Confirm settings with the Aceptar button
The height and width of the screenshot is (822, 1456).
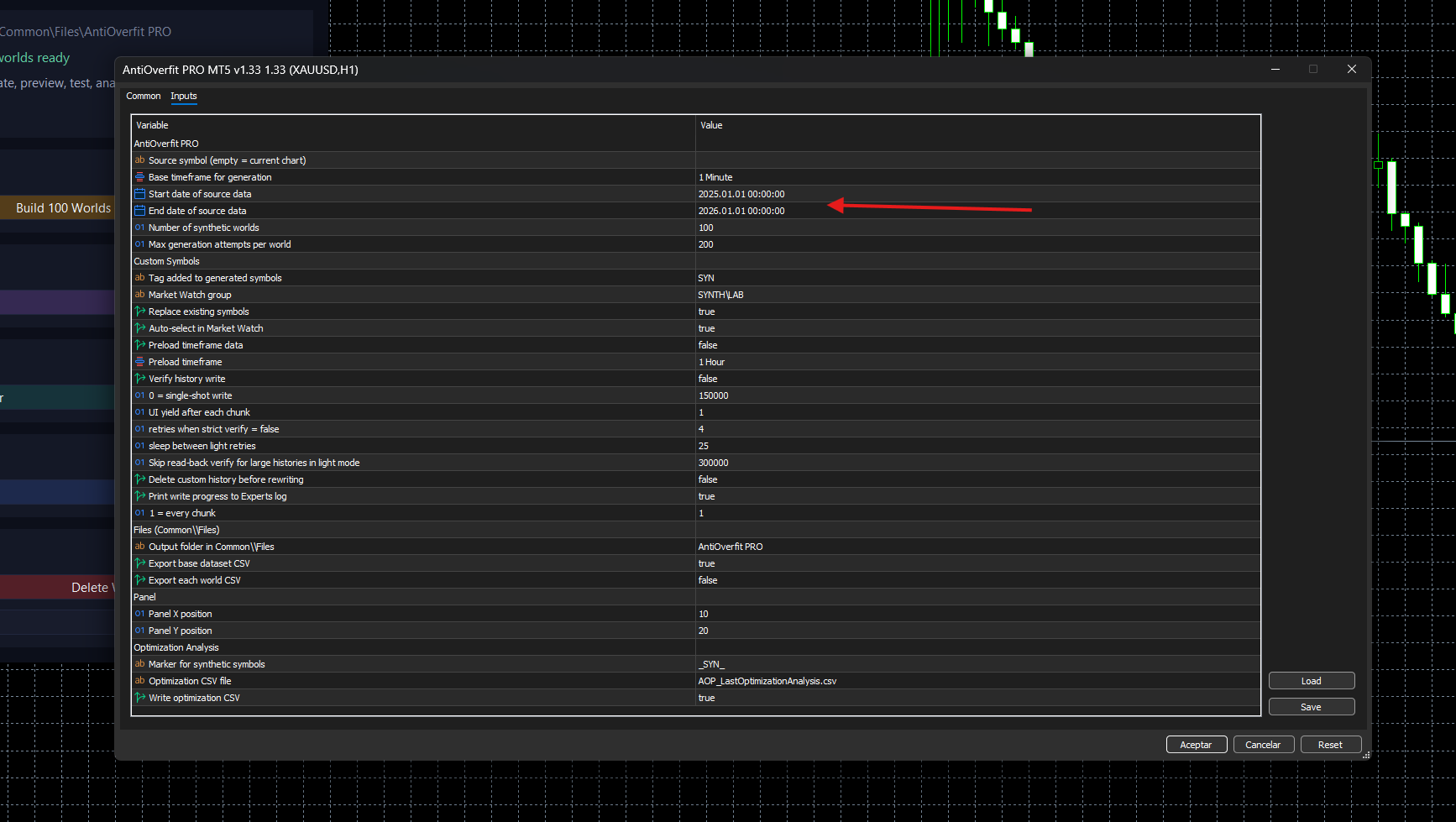coord(1197,745)
